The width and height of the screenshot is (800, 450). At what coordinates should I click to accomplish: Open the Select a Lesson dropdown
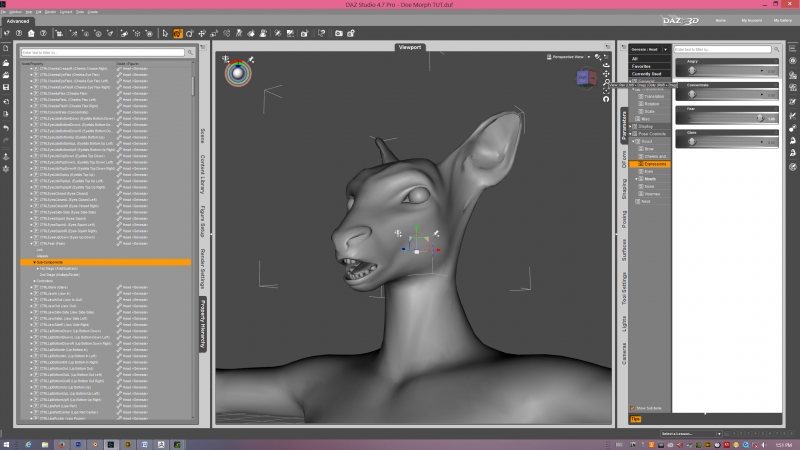[688, 433]
